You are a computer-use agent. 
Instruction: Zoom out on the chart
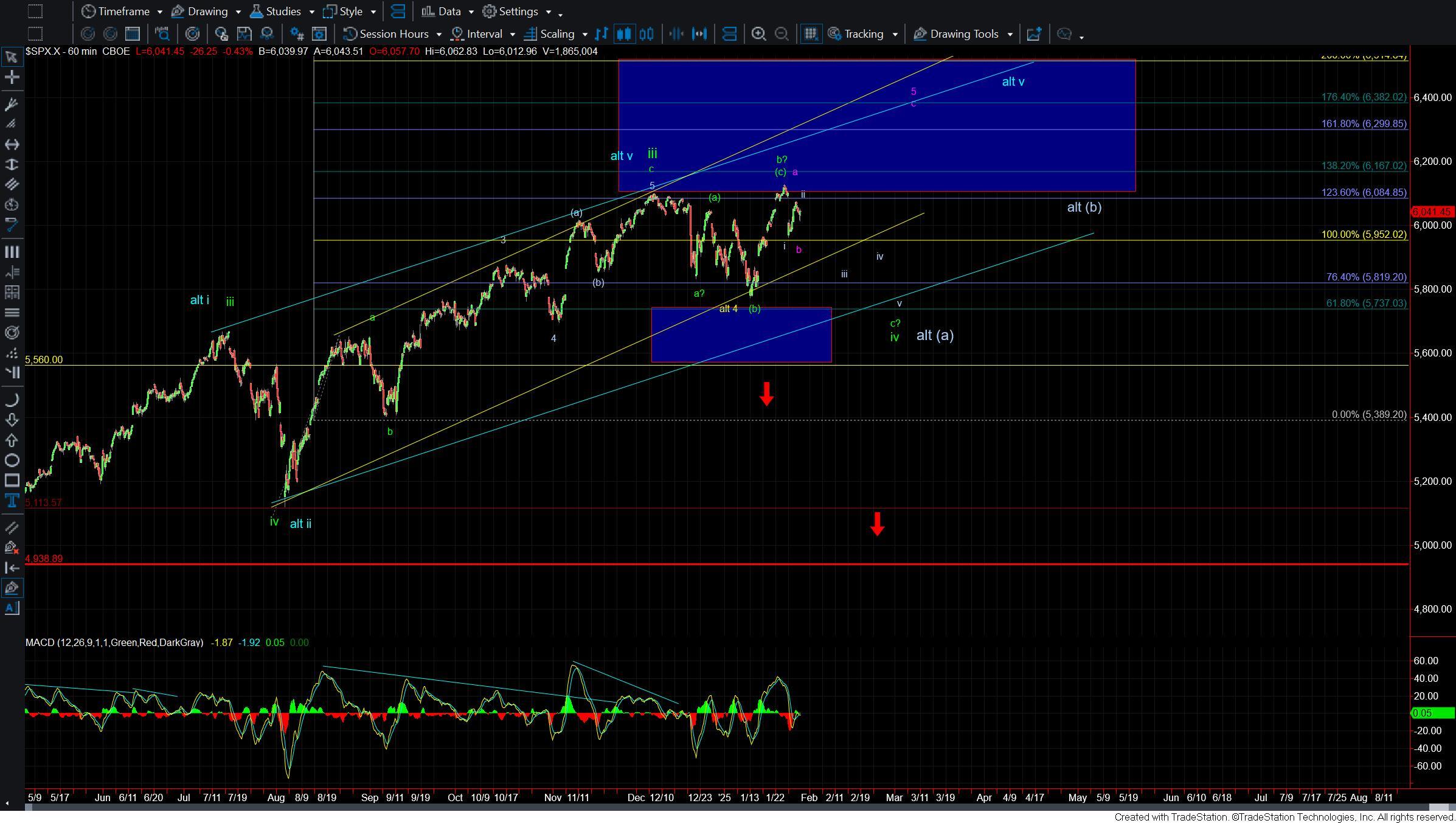coord(782,34)
